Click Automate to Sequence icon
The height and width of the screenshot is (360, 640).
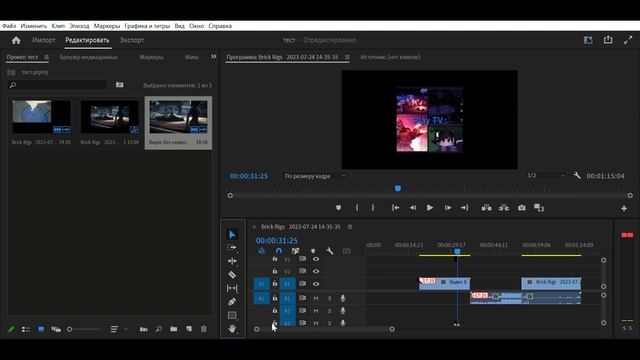coord(143,329)
